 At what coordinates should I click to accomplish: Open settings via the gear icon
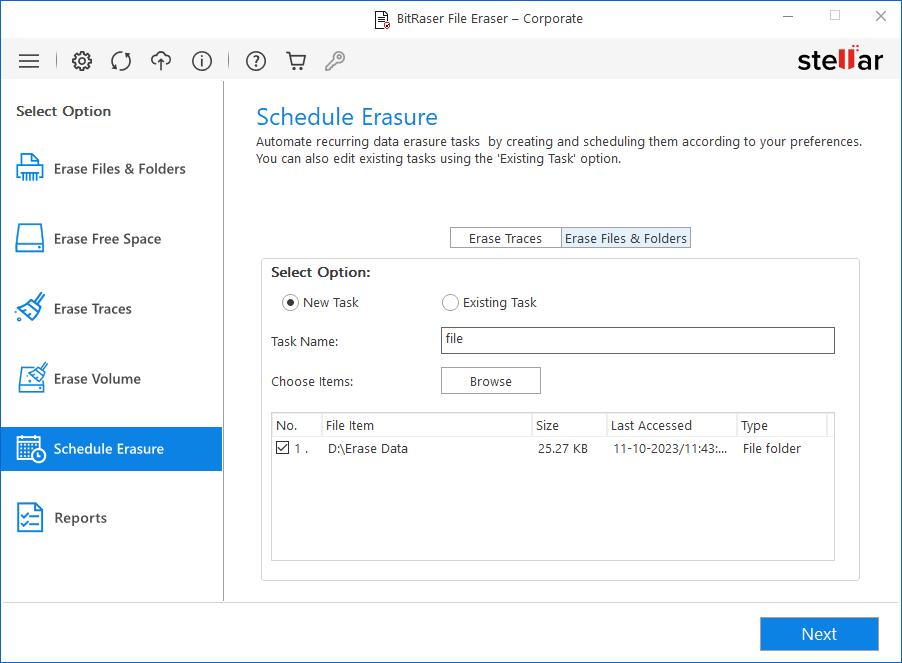pos(82,61)
